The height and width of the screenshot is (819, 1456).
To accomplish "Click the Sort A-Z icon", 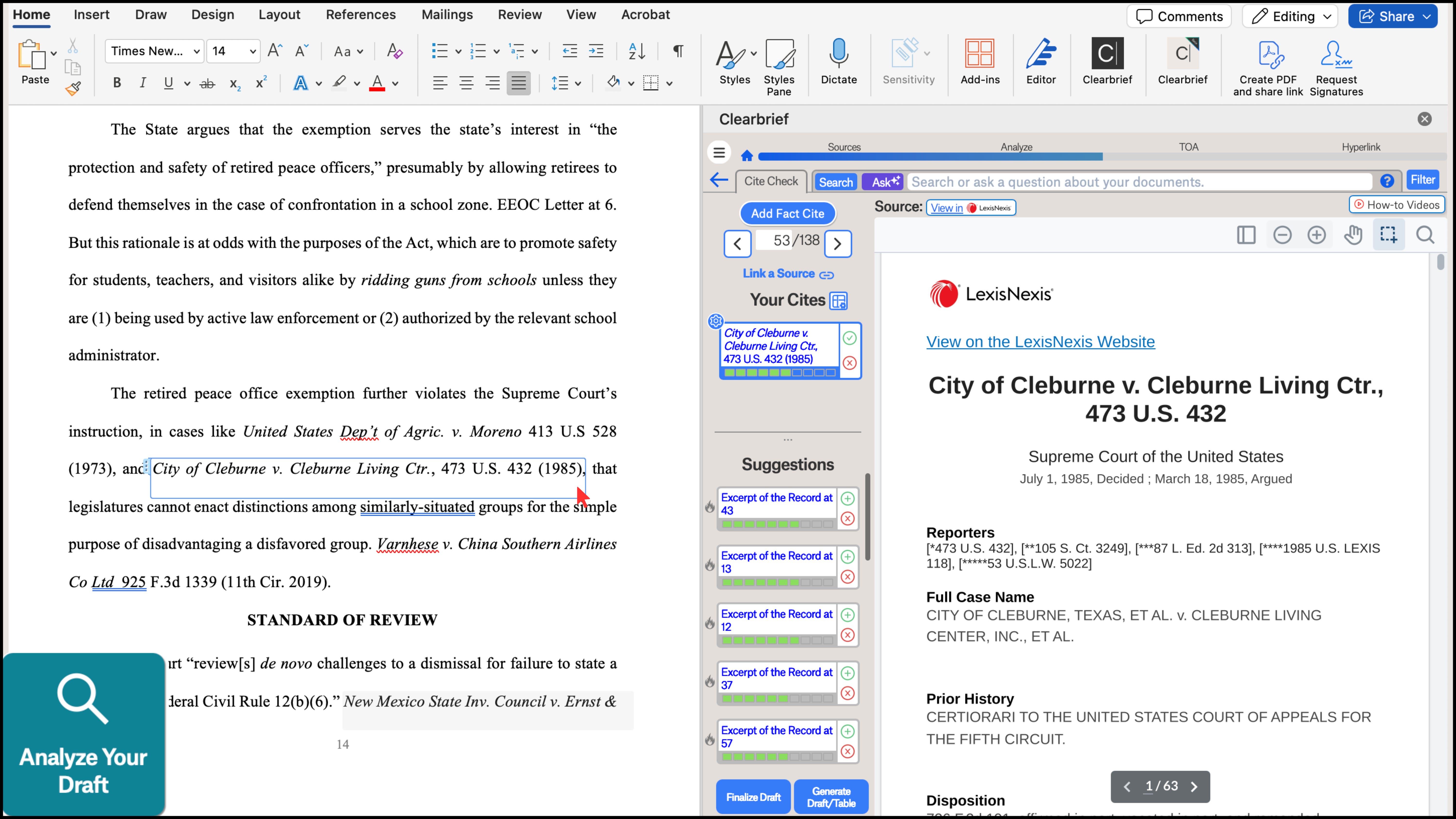I will click(x=637, y=51).
